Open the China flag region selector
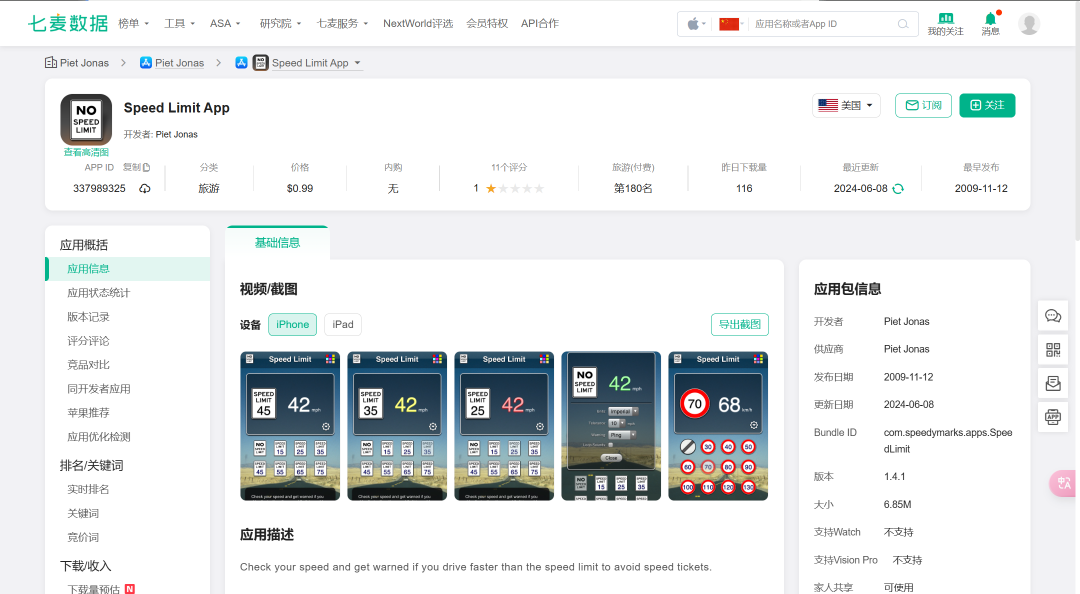1080x594 pixels. coord(731,24)
